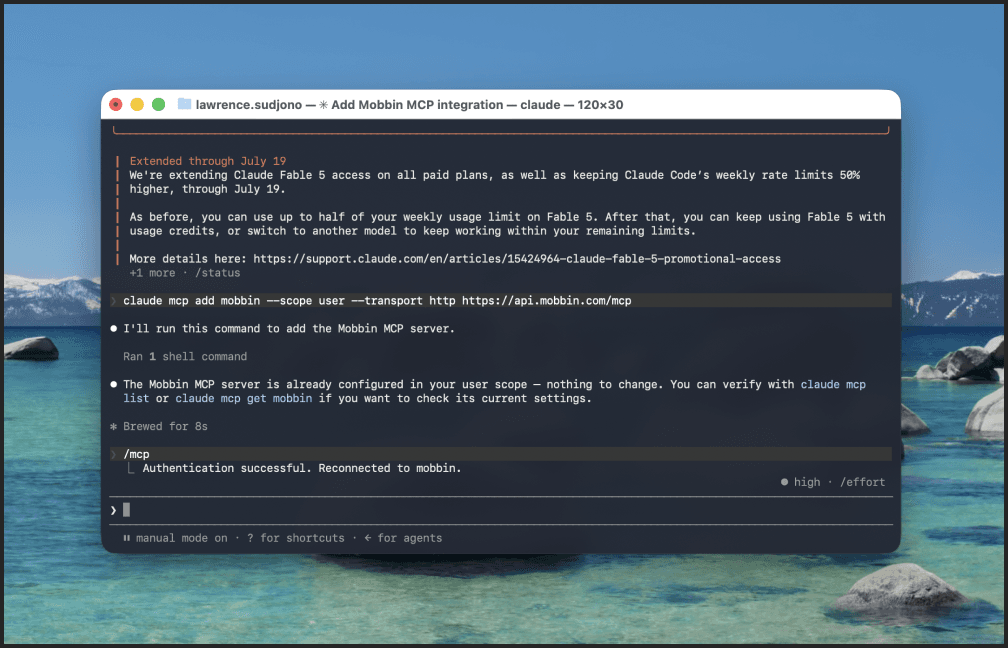This screenshot has width=1008, height=648.
Task: Click the '← for agents' hint
Action: [403, 538]
